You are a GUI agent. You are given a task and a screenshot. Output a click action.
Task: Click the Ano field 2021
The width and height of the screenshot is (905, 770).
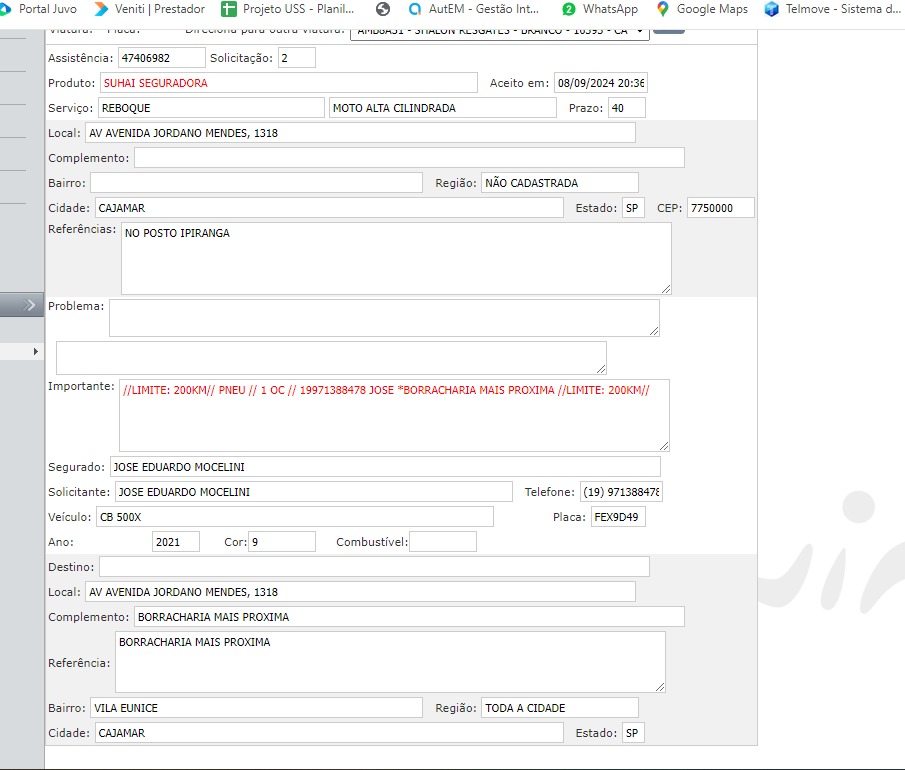point(176,542)
